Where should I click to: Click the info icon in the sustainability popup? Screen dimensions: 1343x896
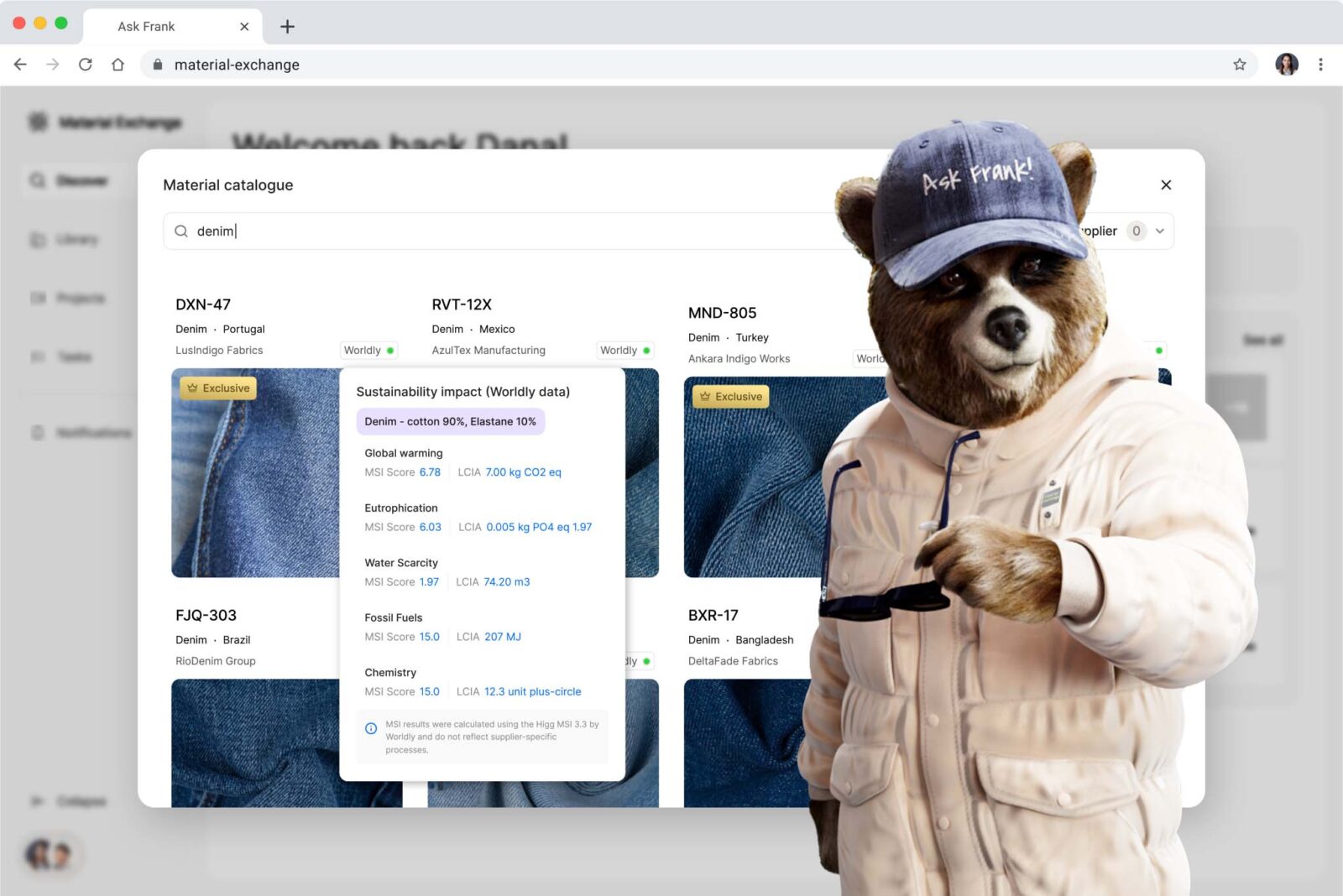pos(371,727)
